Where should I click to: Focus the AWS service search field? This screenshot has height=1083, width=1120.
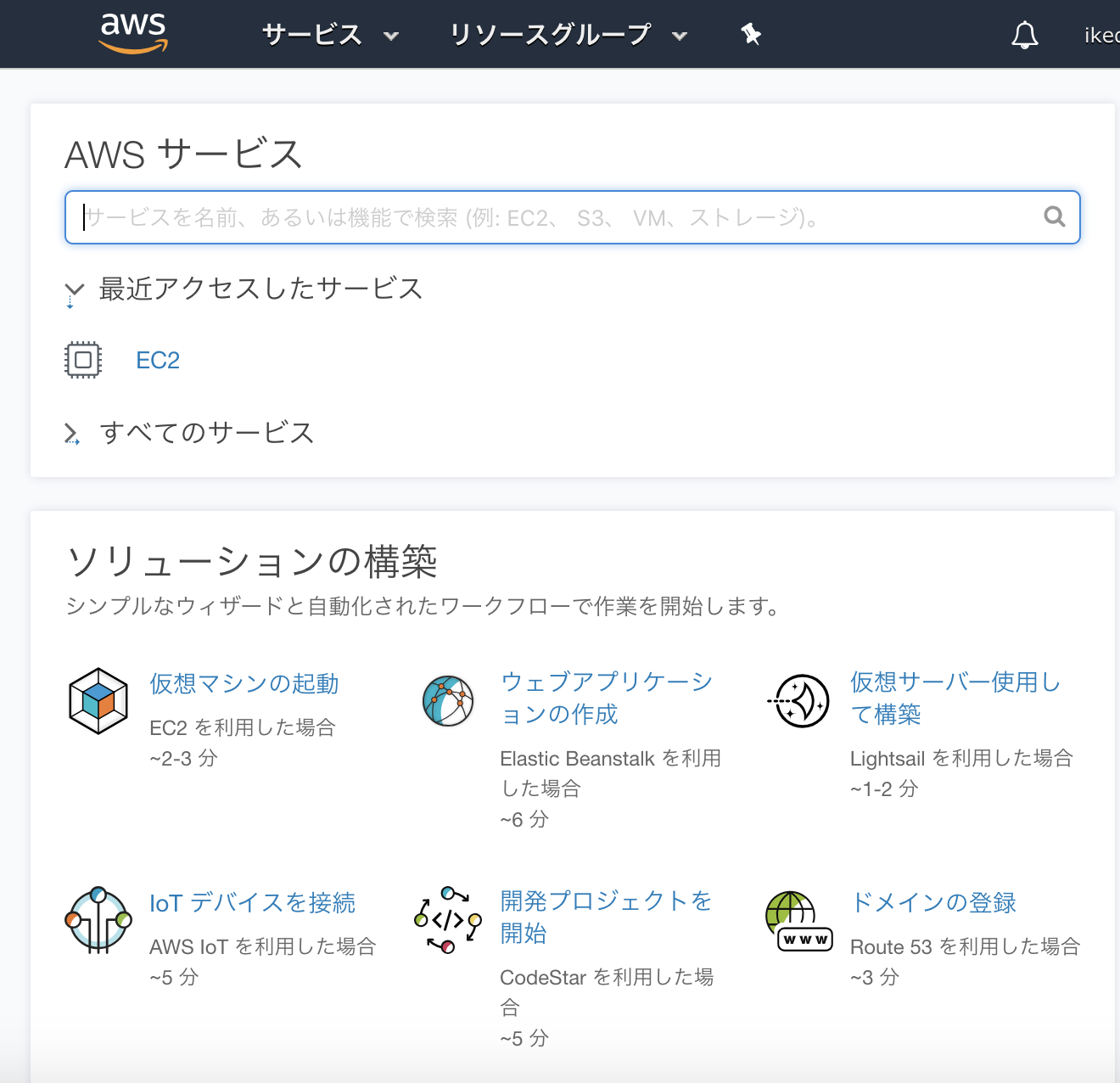pyautogui.click(x=572, y=217)
